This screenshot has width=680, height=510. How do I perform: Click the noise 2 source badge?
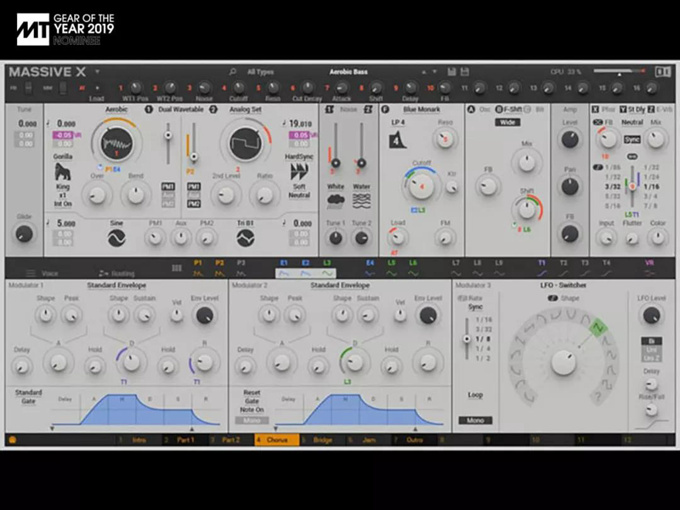coord(368,109)
